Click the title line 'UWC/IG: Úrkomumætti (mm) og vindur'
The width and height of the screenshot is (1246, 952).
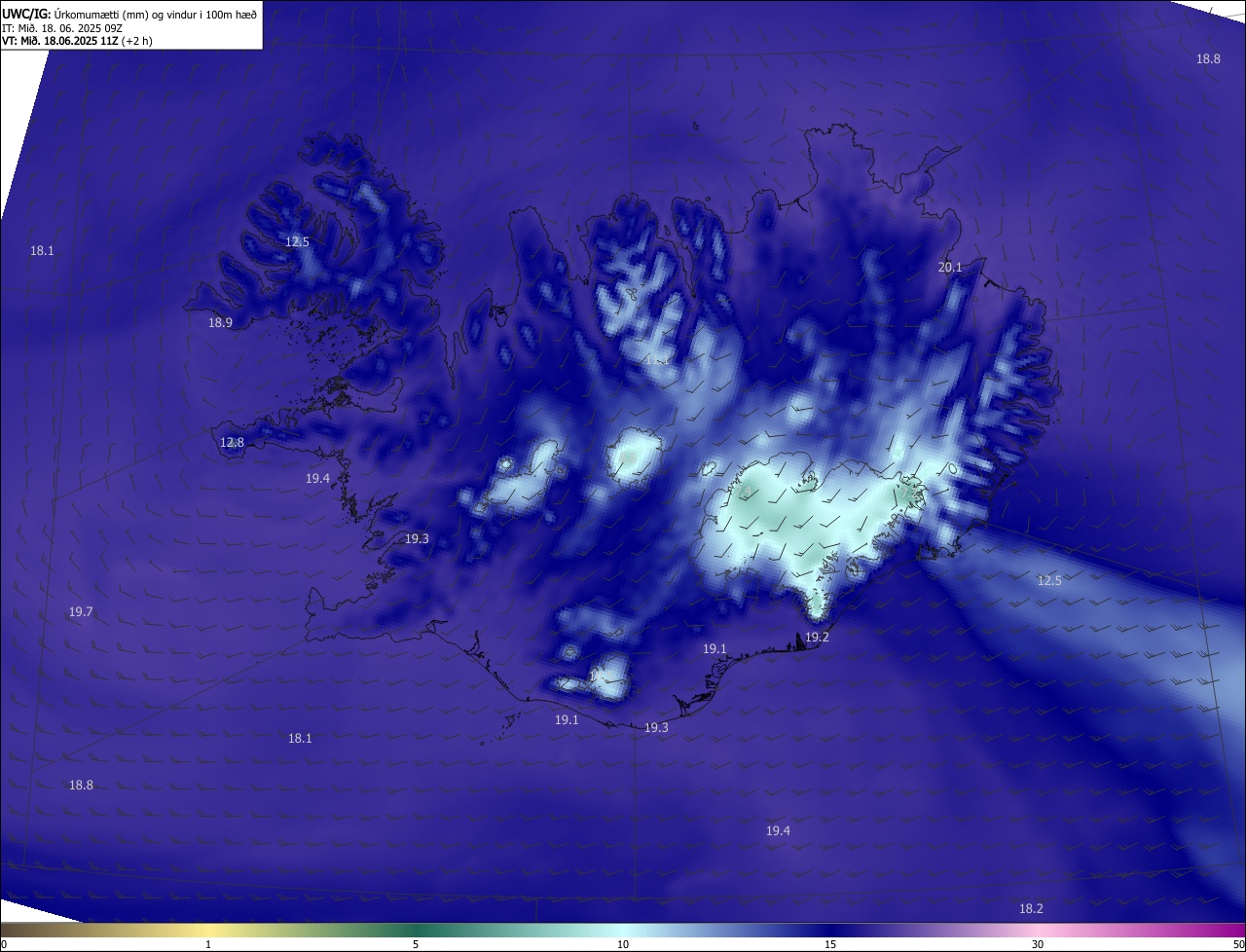coord(129,15)
